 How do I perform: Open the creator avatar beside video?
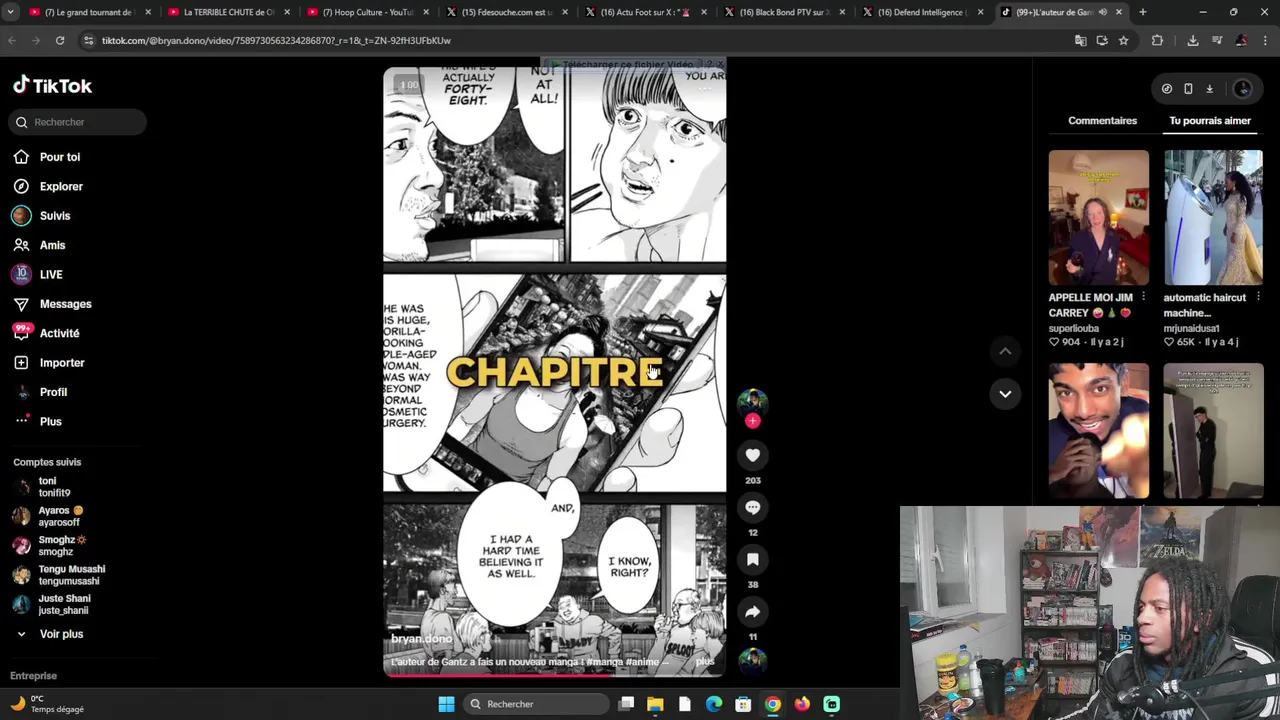753,401
